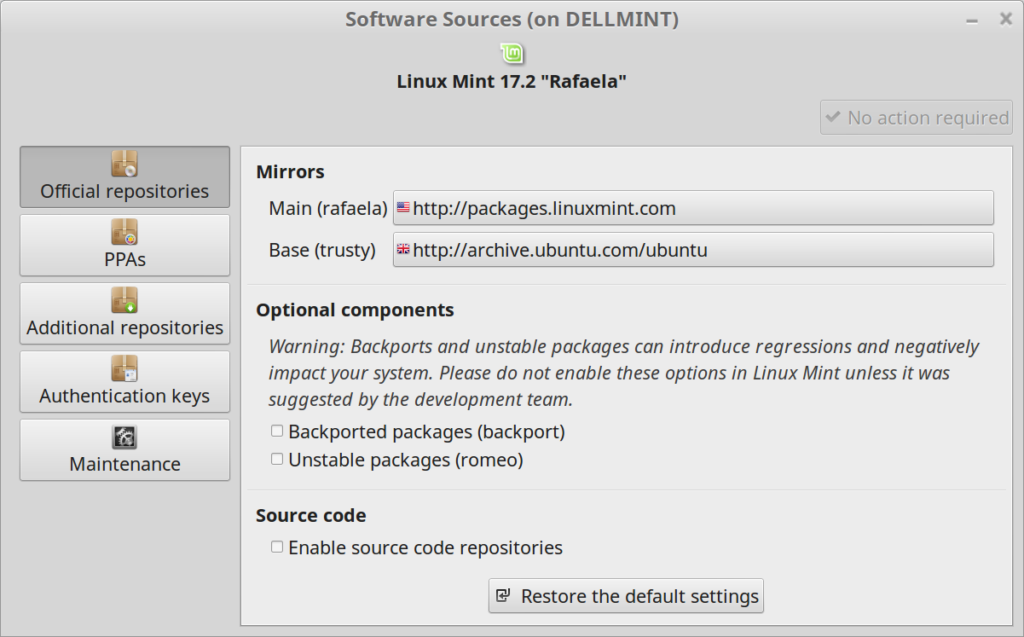The height and width of the screenshot is (637, 1024).
Task: Enable Unstable packages (romeo) checkbox
Action: [277, 460]
